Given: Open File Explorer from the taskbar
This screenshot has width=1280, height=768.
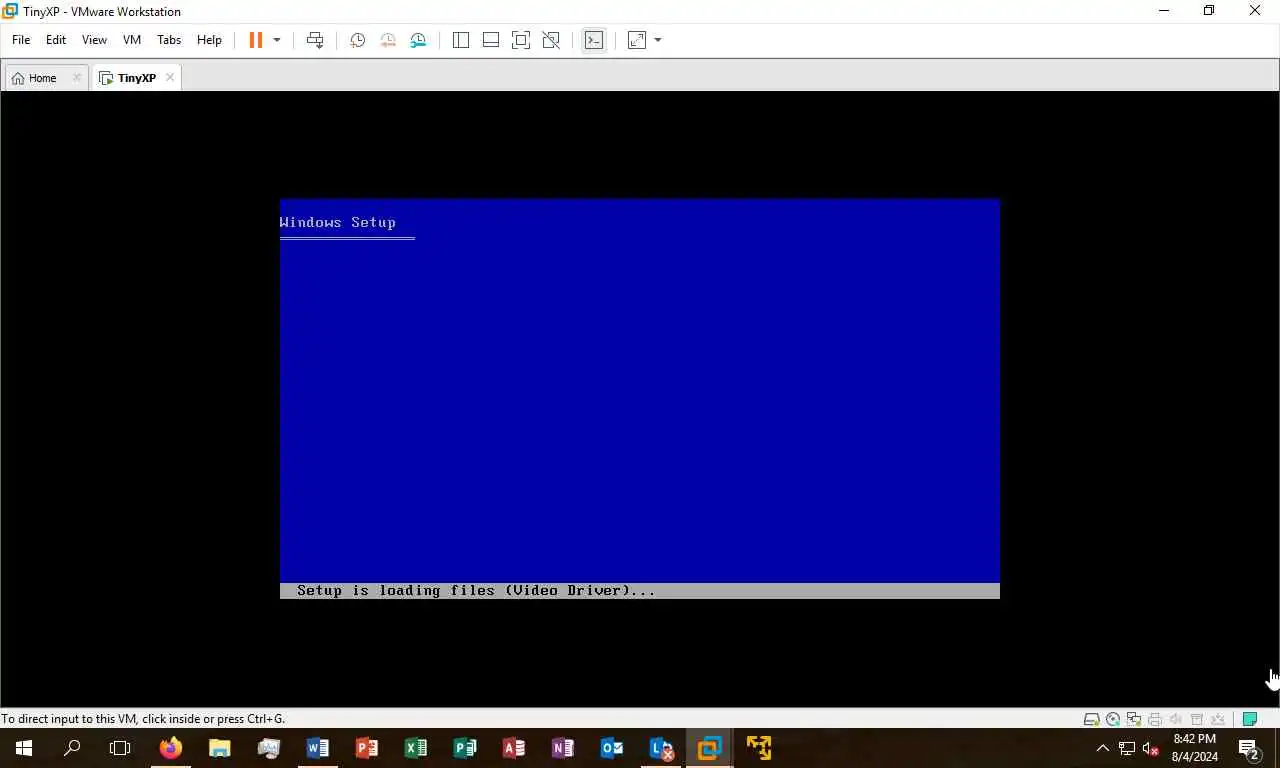Looking at the screenshot, I should pos(220,748).
